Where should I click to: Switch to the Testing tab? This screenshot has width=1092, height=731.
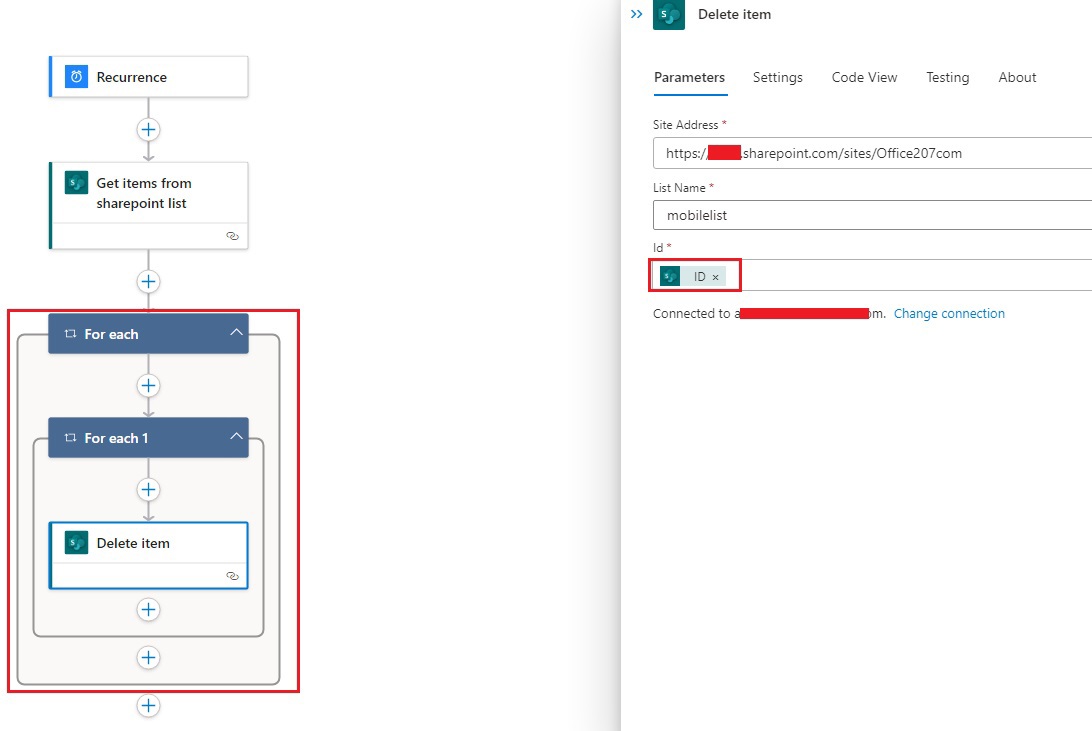click(x=947, y=77)
